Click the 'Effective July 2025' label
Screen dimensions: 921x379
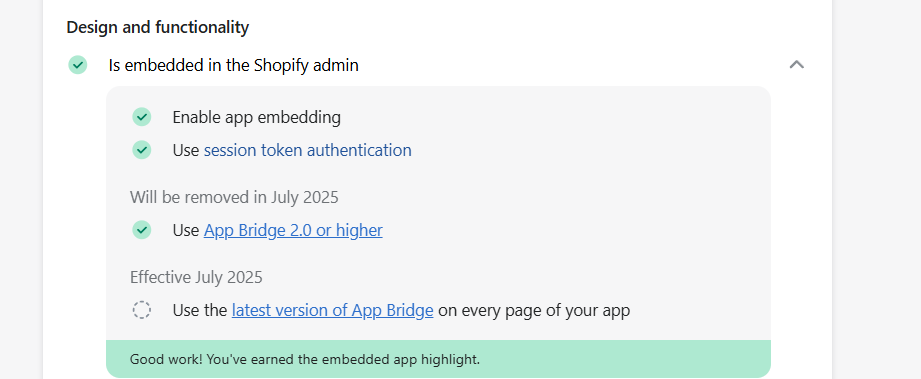tap(196, 277)
